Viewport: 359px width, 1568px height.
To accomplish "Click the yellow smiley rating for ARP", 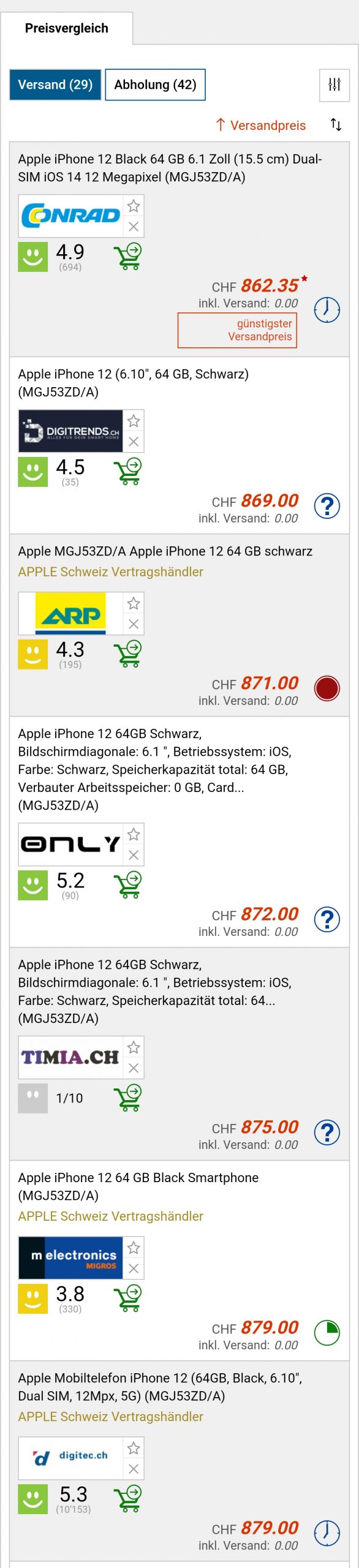I will (x=33, y=654).
